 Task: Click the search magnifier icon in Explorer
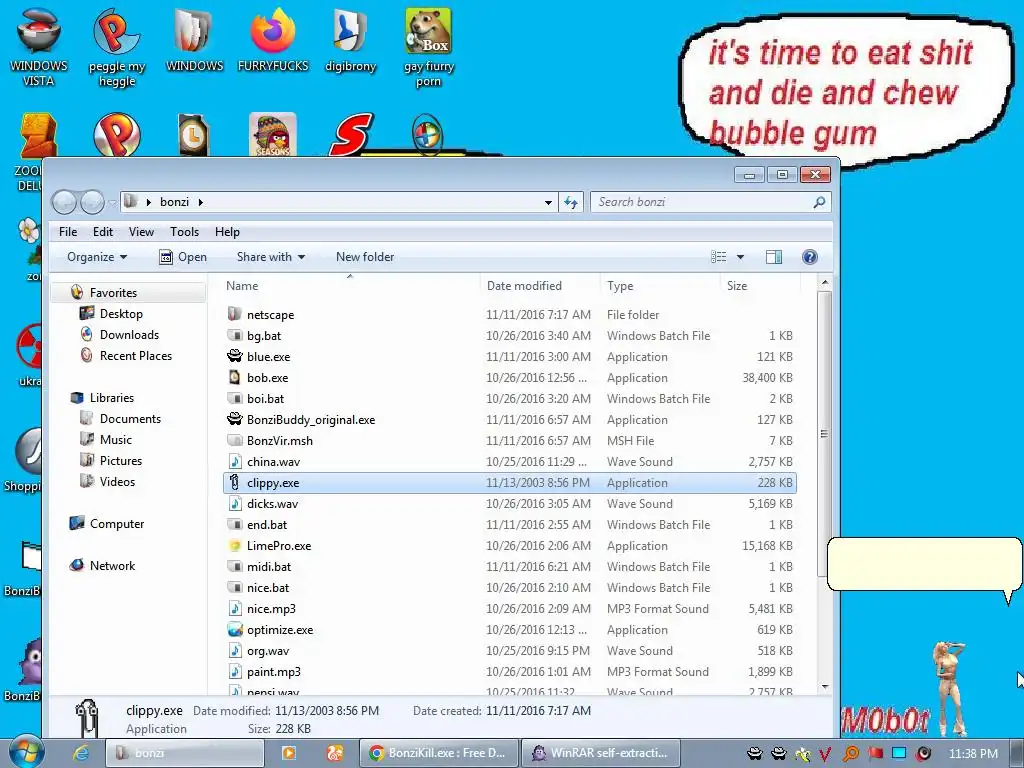[819, 202]
